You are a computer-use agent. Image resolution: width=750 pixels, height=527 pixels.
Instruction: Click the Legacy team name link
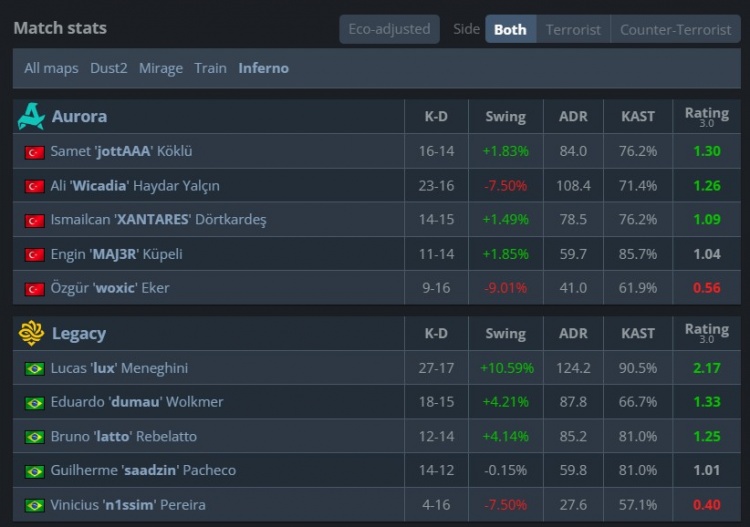78,333
